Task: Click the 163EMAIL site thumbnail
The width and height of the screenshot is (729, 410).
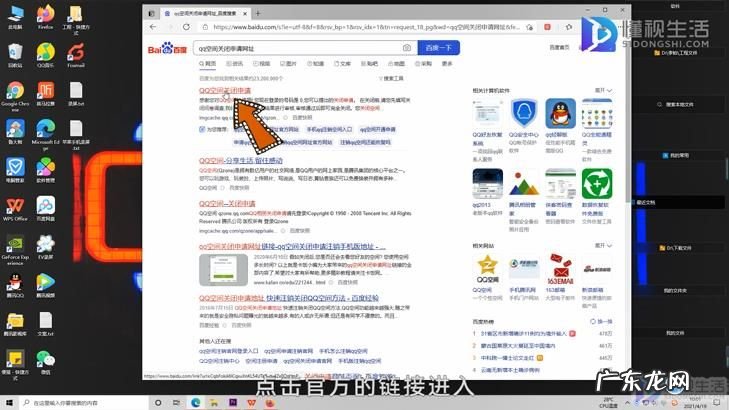Action: tap(560, 269)
